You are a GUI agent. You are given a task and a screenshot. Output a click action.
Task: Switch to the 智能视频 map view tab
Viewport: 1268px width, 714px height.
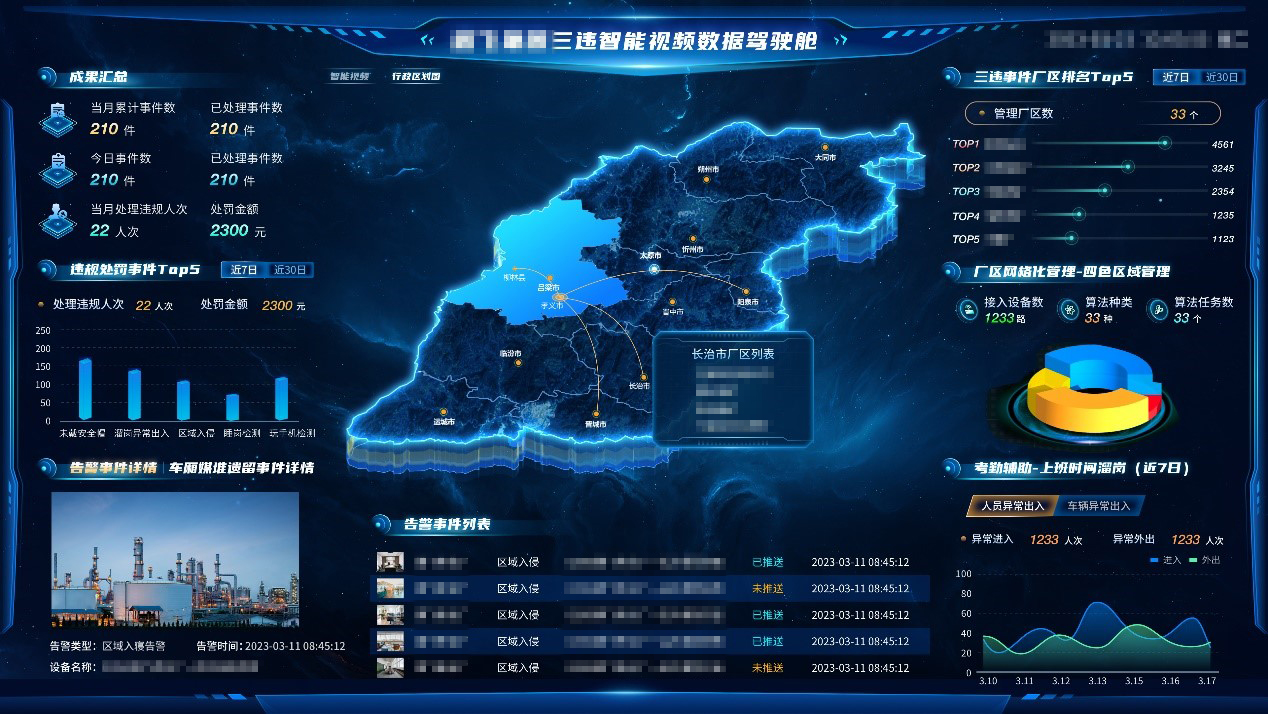click(x=350, y=76)
